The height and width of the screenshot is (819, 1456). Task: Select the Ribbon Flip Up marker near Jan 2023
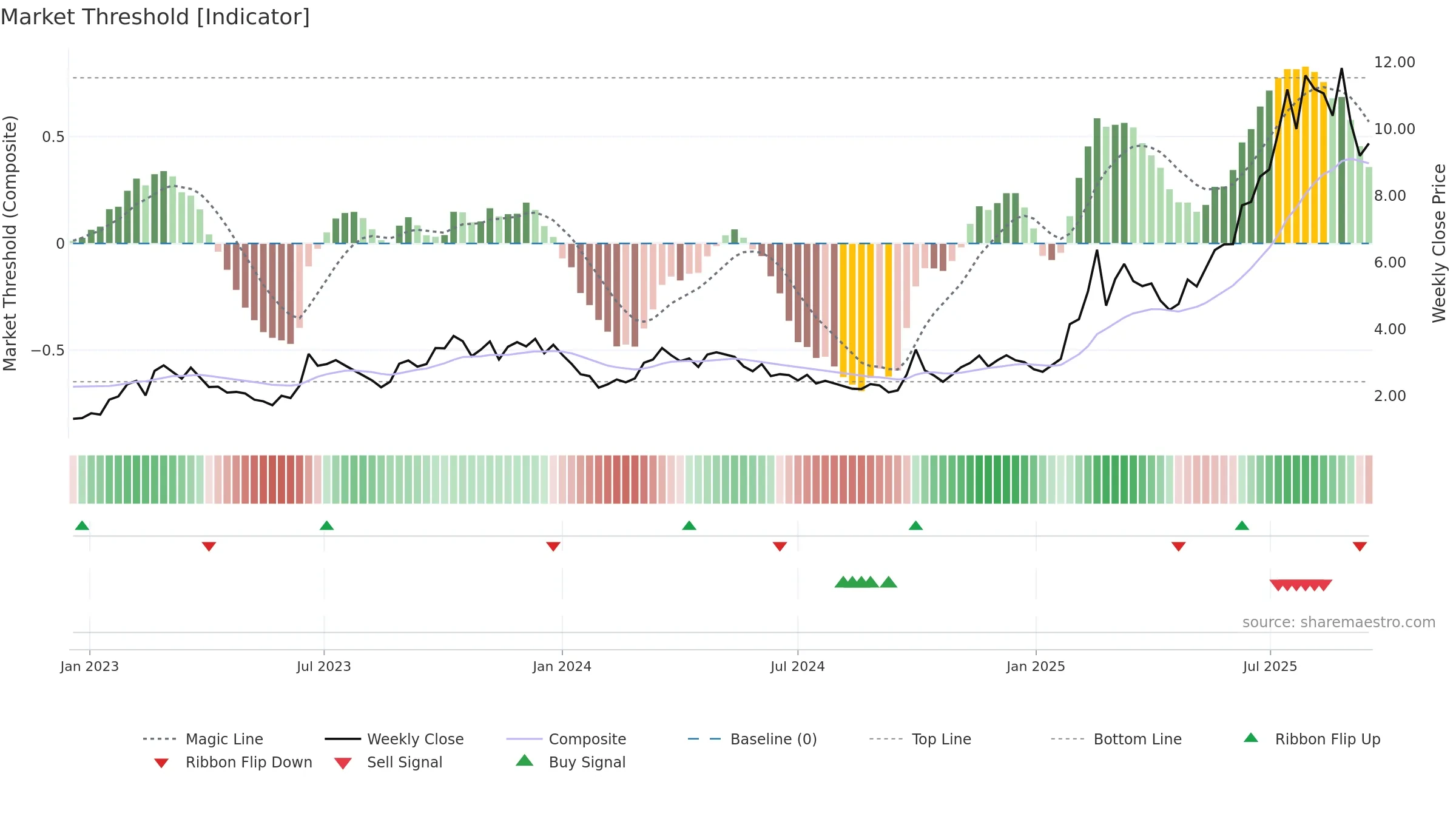coord(82,525)
